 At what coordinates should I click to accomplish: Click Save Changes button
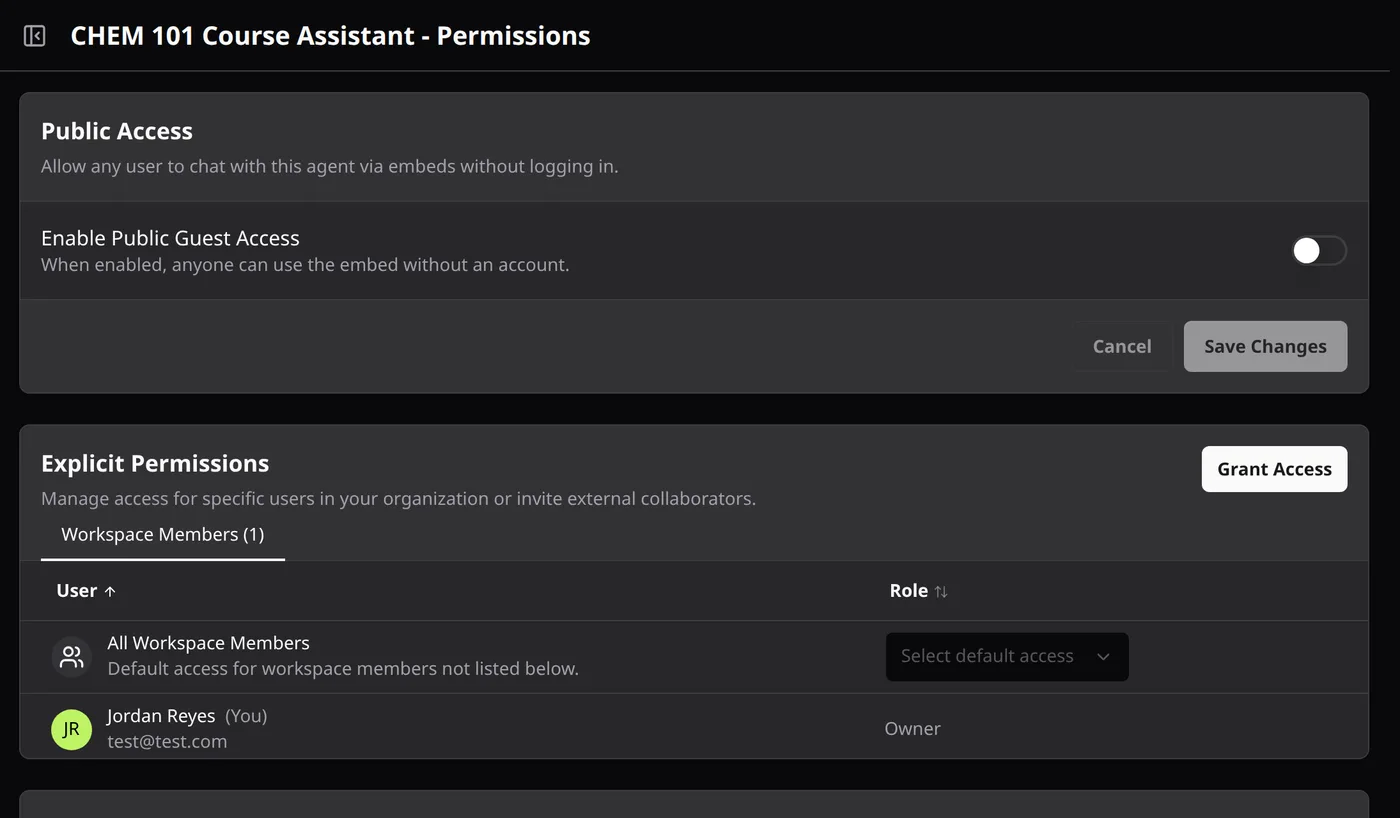(x=1265, y=346)
